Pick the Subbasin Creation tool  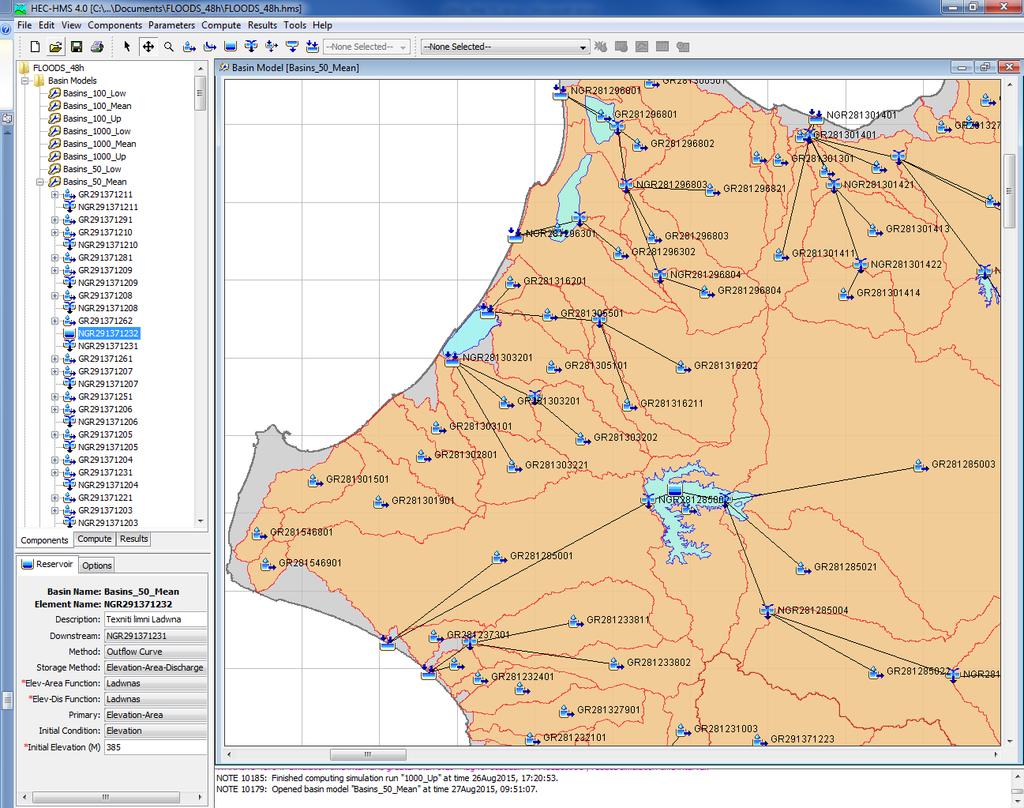click(x=189, y=46)
